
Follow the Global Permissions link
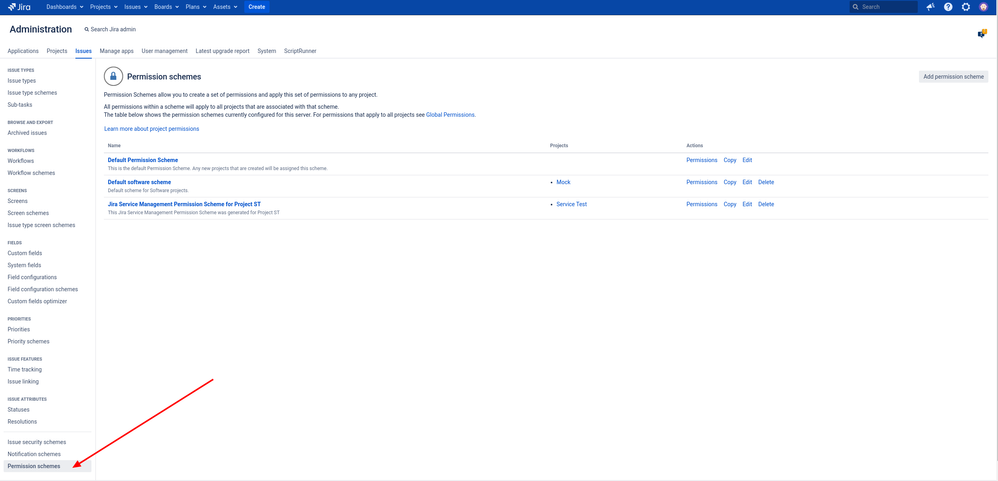(x=450, y=115)
